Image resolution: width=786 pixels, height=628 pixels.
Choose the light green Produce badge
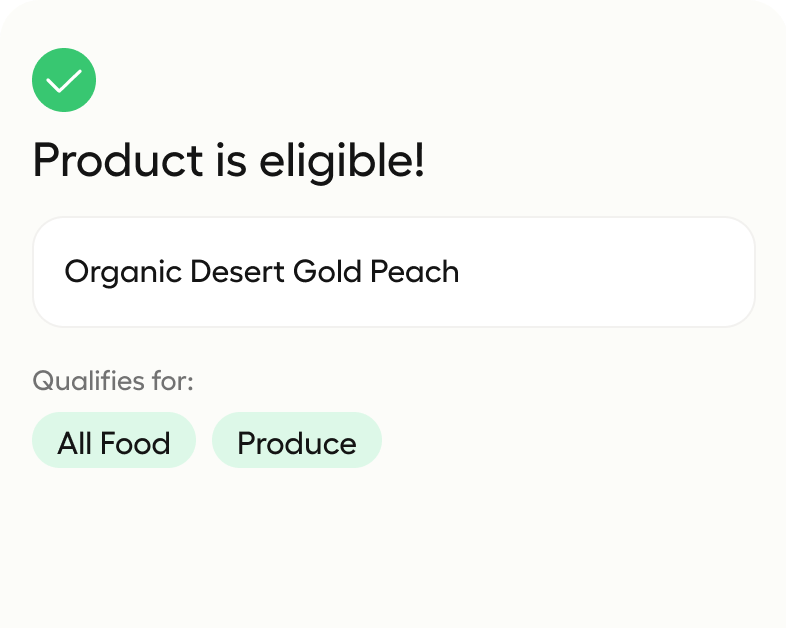[297, 442]
